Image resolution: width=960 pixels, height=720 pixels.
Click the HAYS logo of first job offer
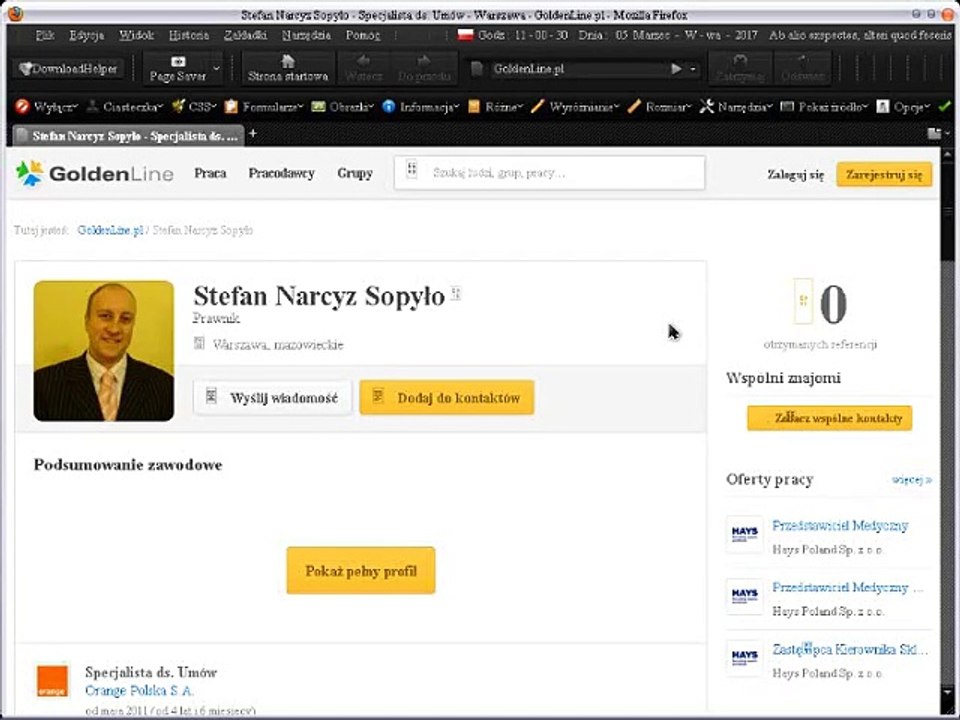click(744, 534)
